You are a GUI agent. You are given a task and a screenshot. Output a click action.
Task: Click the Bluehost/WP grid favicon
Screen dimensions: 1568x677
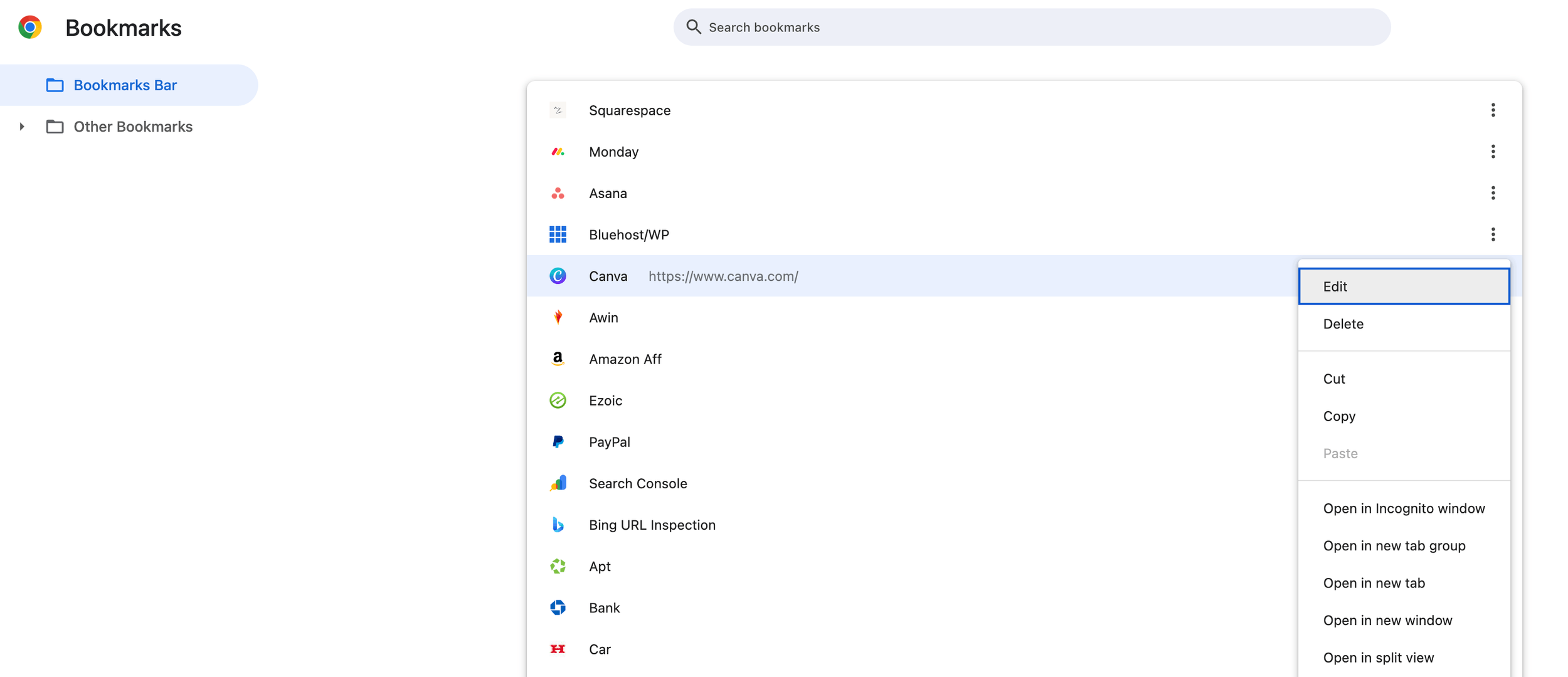pos(558,234)
